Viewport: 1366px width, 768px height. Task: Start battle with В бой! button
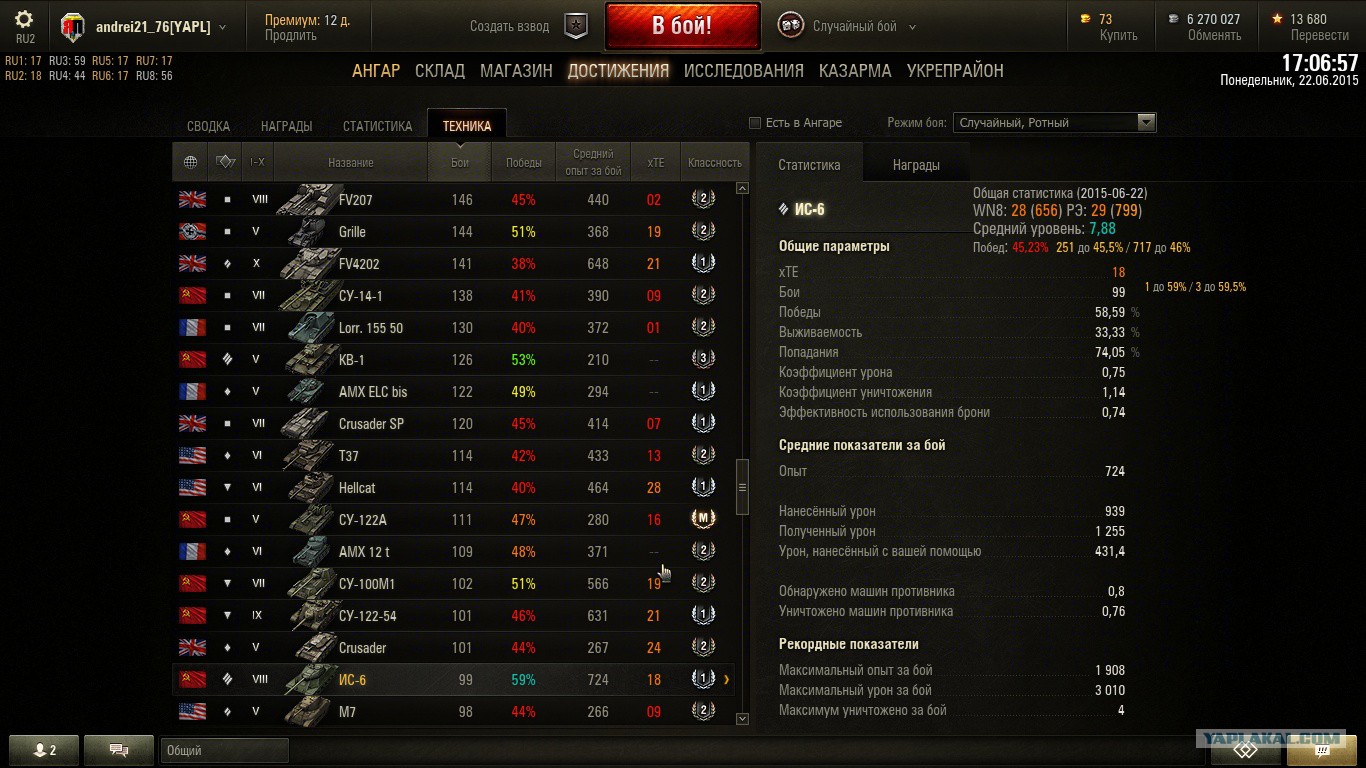682,26
